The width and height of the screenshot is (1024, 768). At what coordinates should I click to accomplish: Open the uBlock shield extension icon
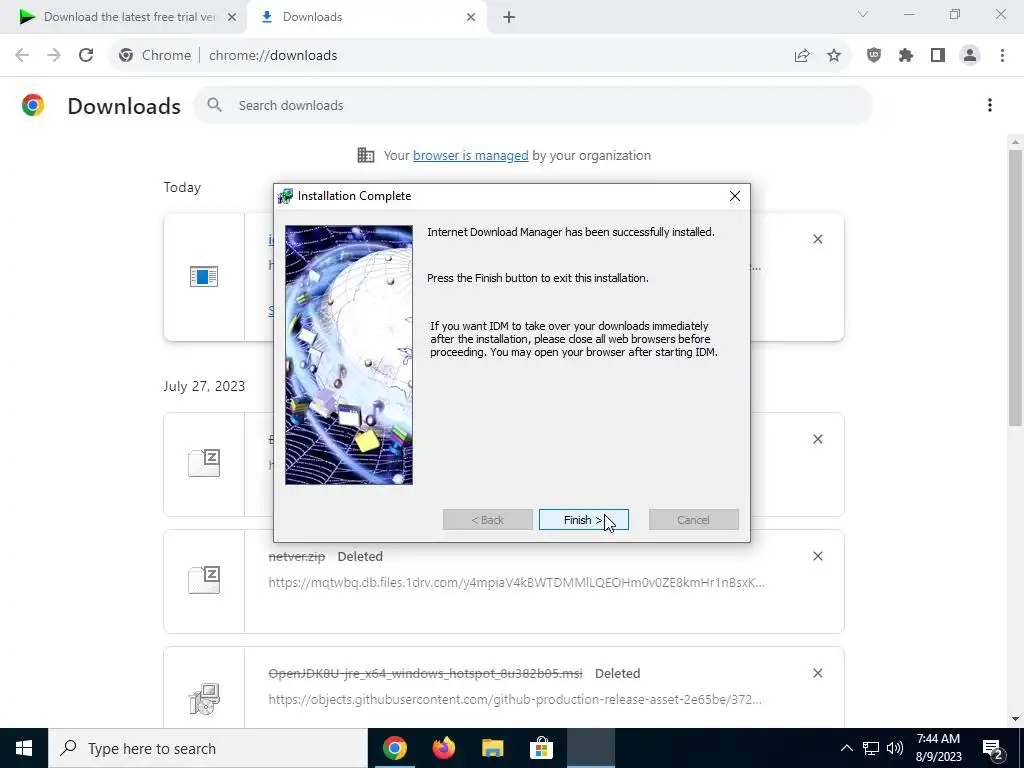(x=874, y=56)
